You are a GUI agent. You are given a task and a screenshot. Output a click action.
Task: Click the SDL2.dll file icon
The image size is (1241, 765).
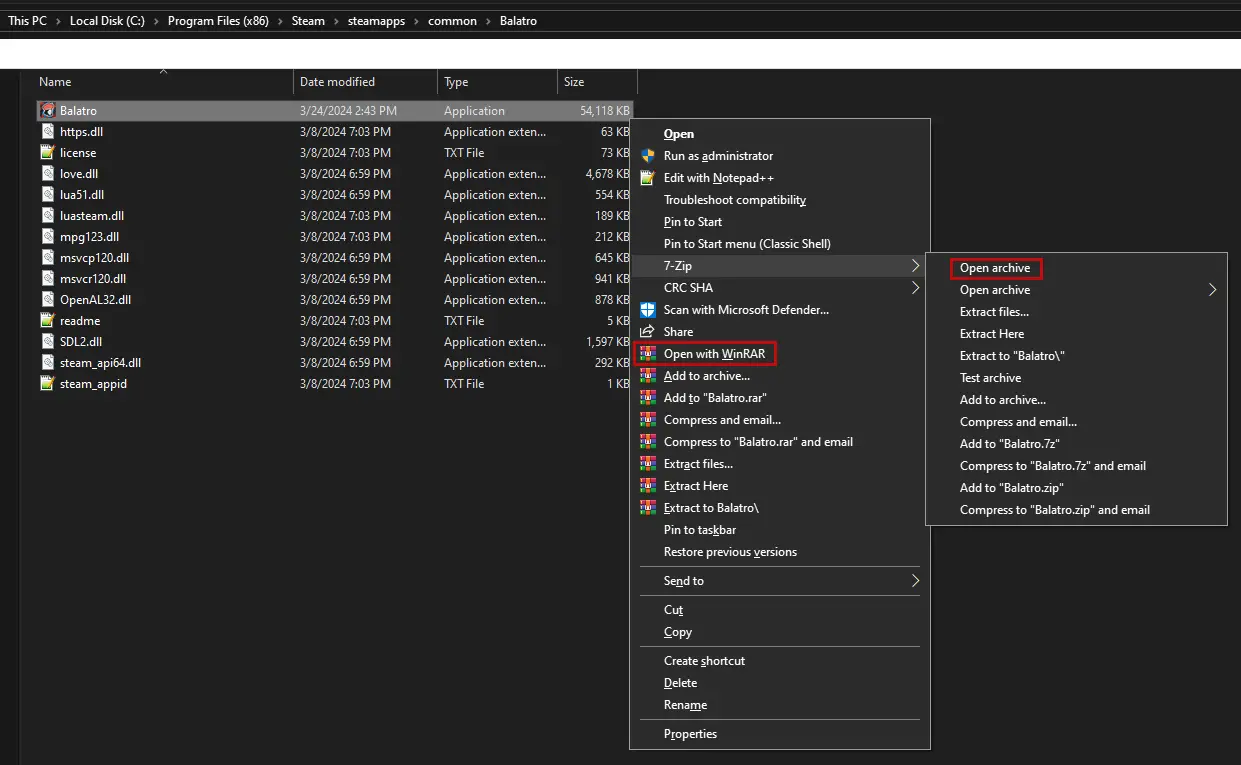point(47,342)
